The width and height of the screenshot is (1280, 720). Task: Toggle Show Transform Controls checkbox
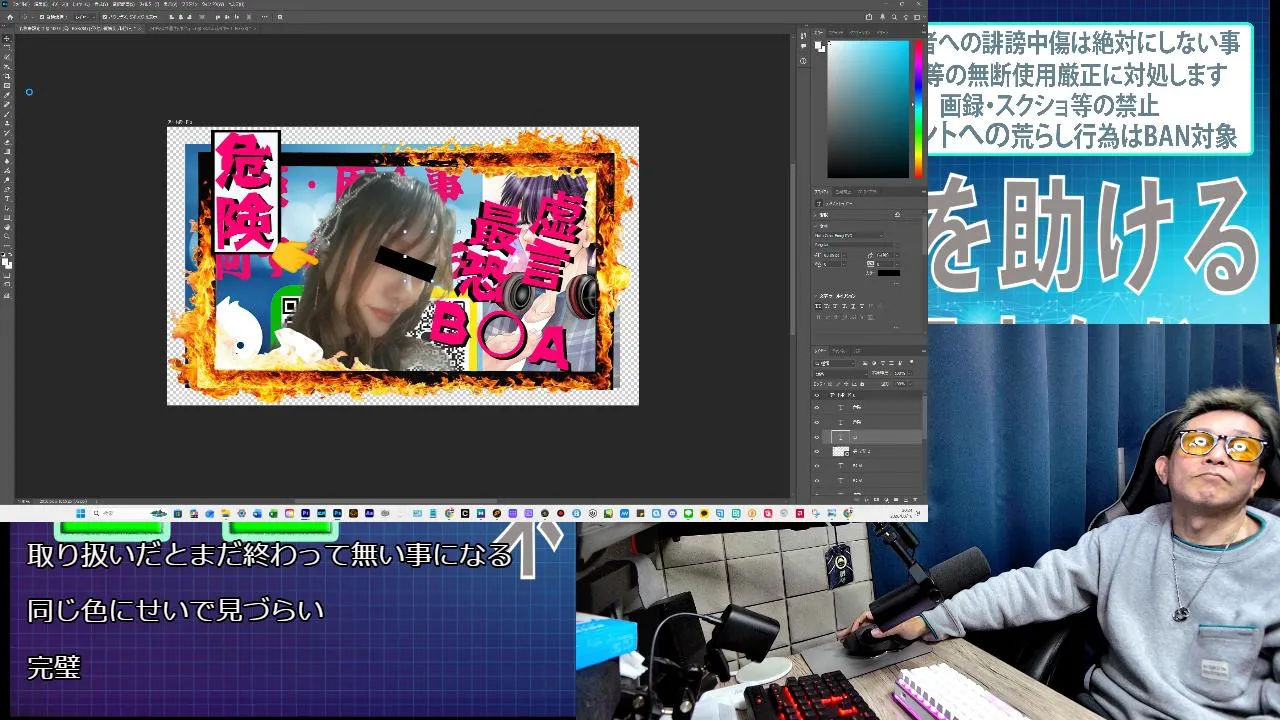click(x=105, y=17)
